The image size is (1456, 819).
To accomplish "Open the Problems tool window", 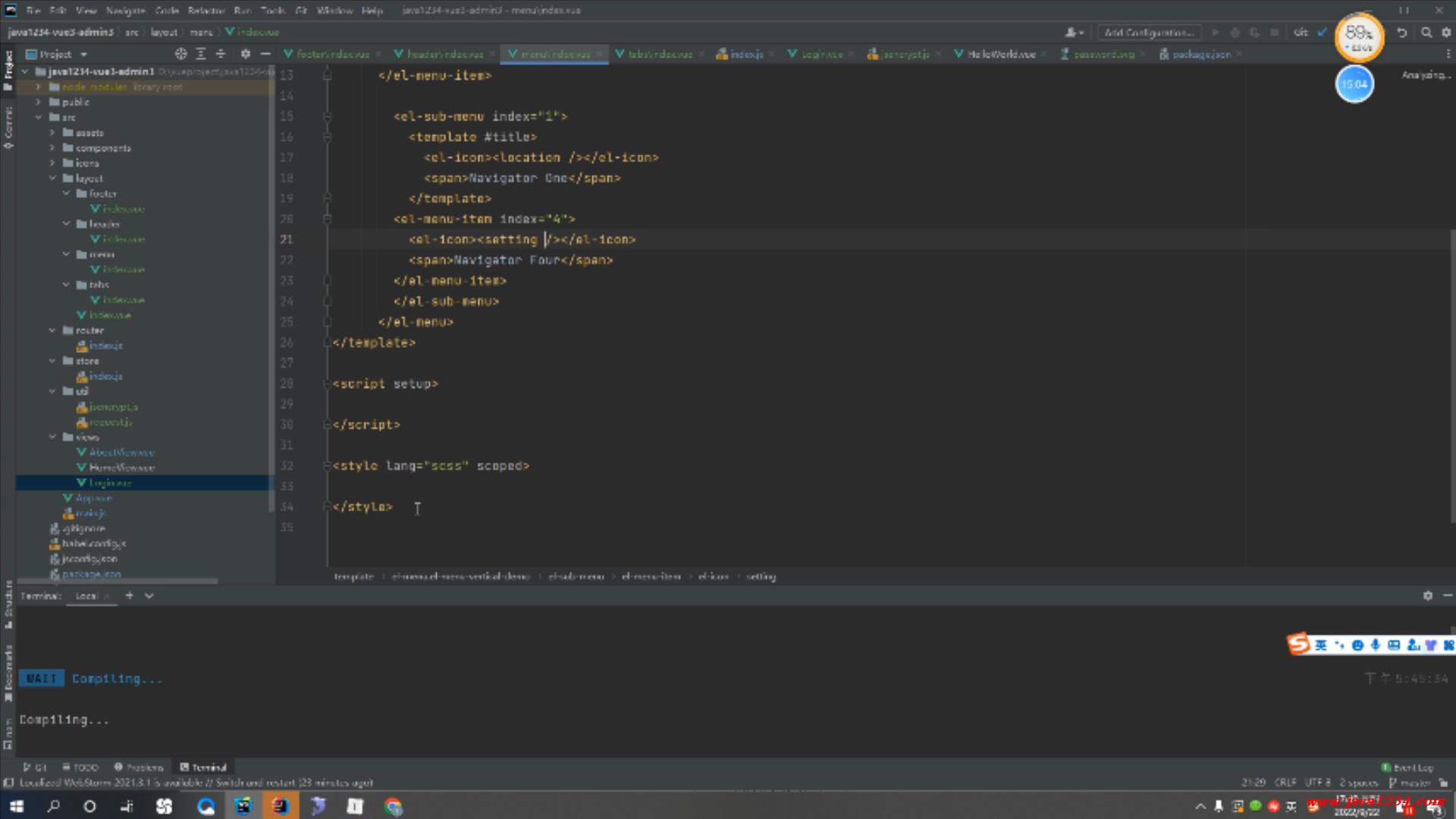I will [139, 767].
